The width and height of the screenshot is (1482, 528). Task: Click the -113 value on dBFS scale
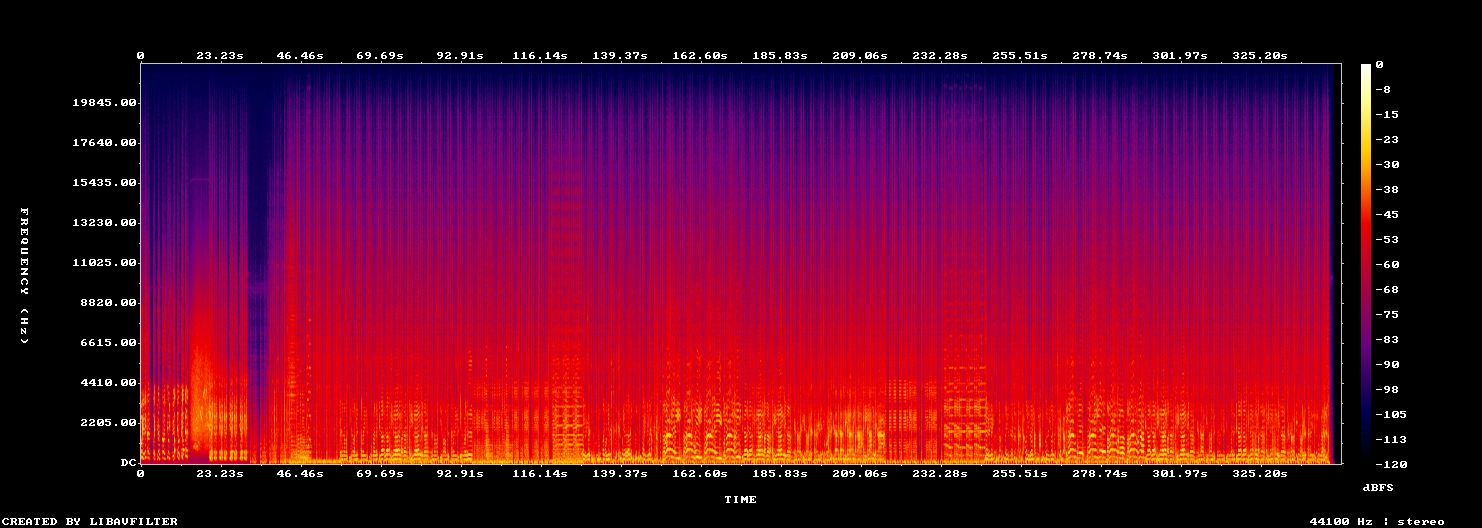tap(1391, 440)
